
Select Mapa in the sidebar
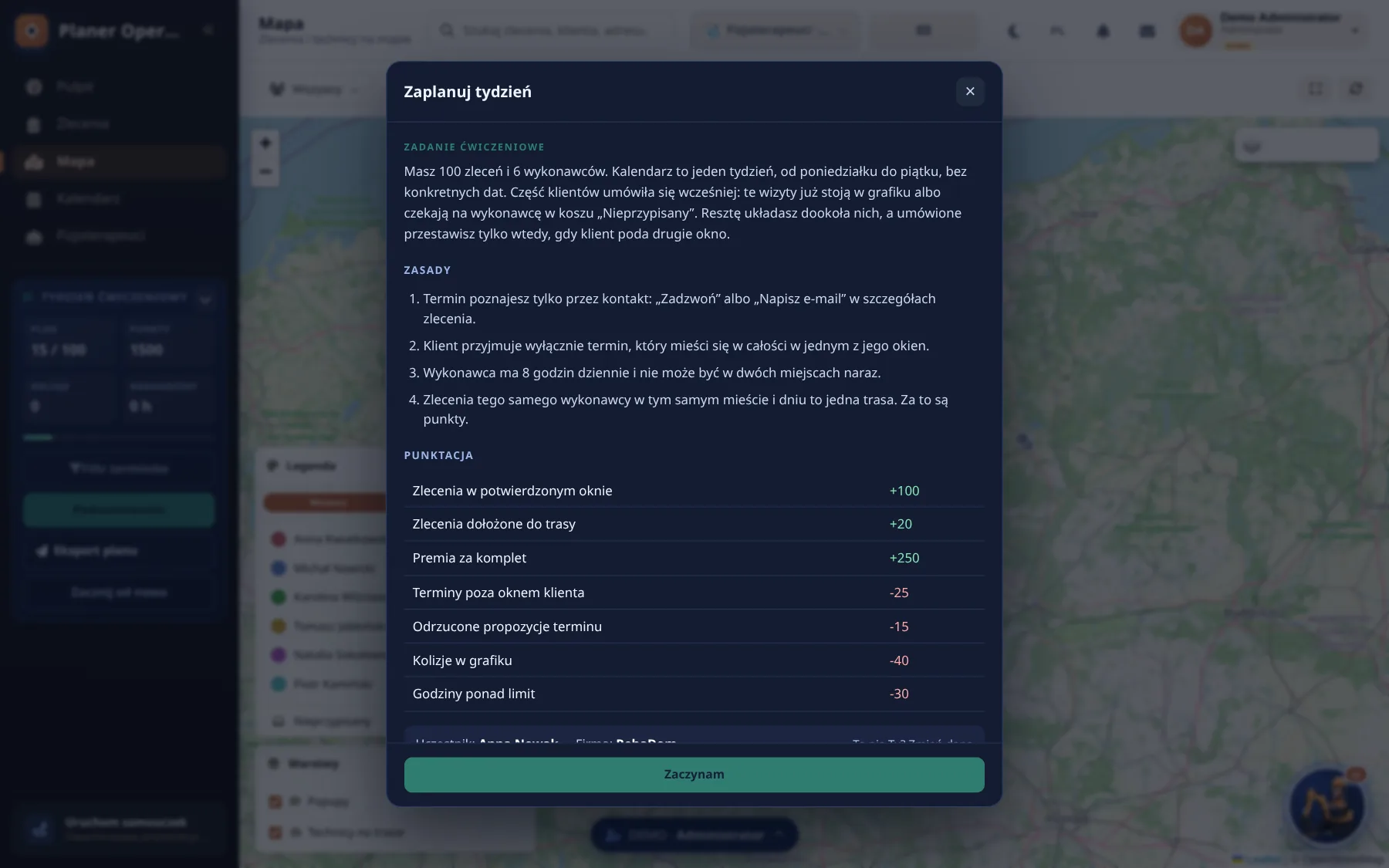(x=119, y=161)
